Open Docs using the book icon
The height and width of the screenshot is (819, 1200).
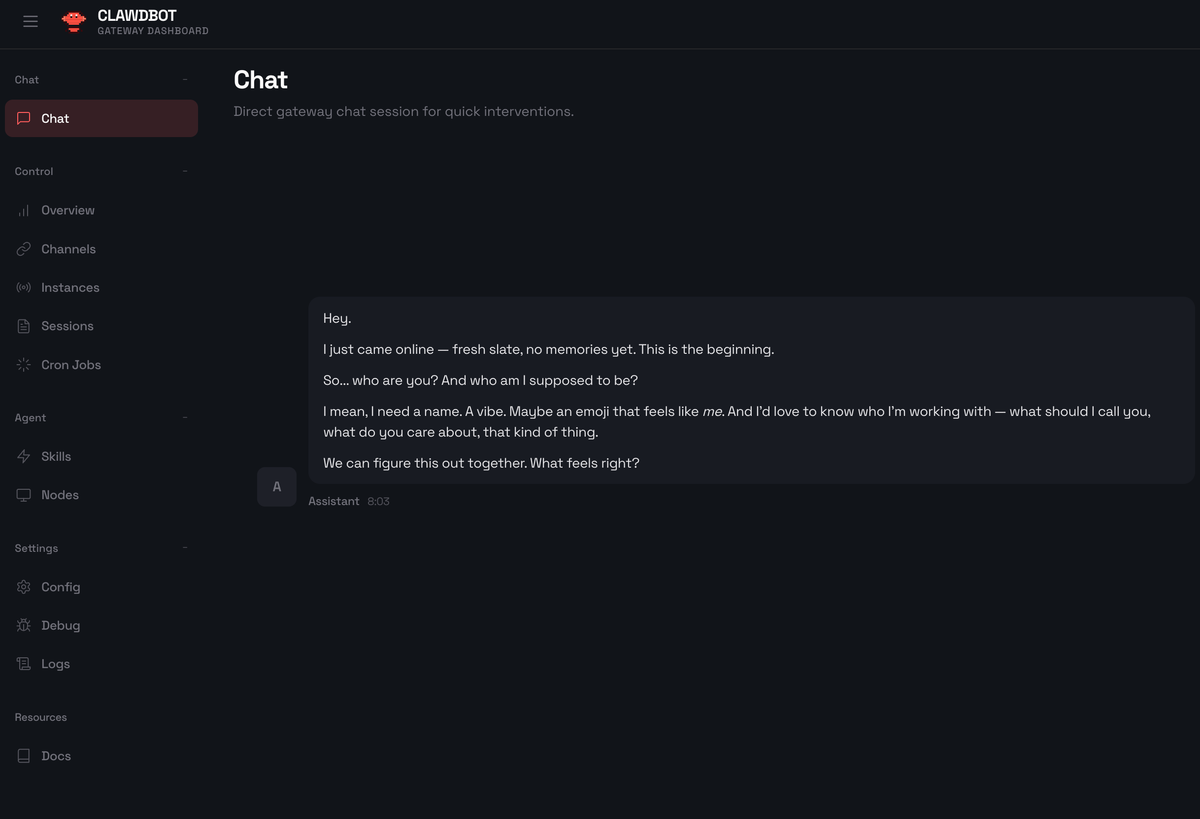[x=22, y=755]
